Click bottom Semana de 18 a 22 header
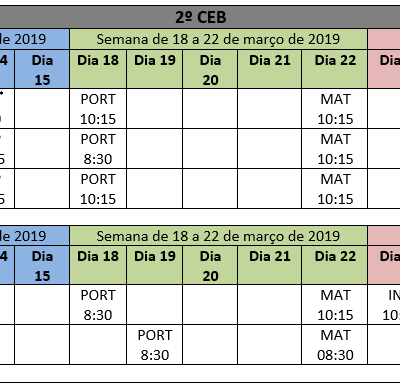400x389 pixels. click(218, 236)
